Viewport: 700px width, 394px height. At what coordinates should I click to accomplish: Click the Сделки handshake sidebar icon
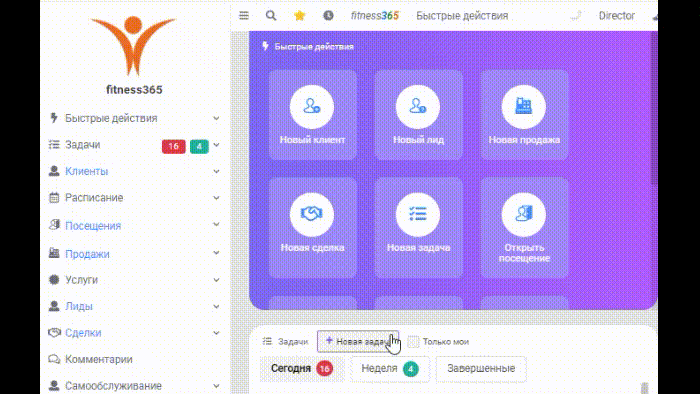click(x=54, y=332)
